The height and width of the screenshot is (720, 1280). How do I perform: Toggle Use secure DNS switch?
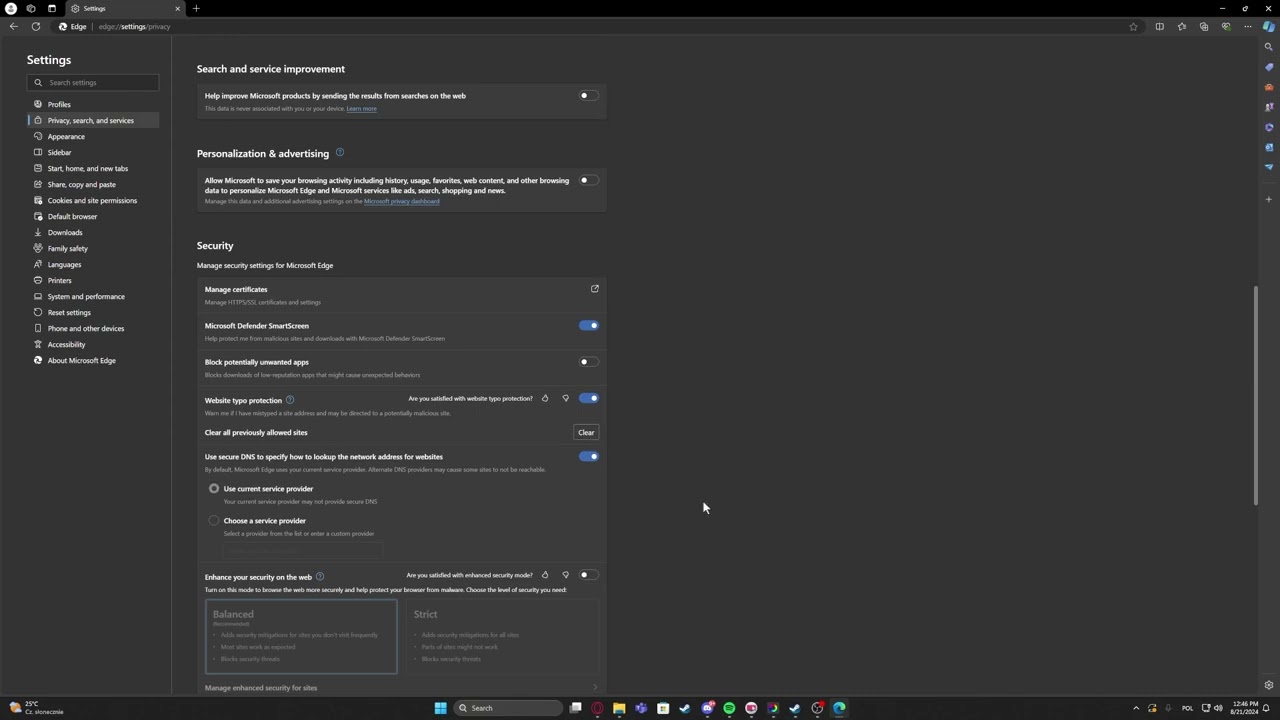pyautogui.click(x=588, y=457)
